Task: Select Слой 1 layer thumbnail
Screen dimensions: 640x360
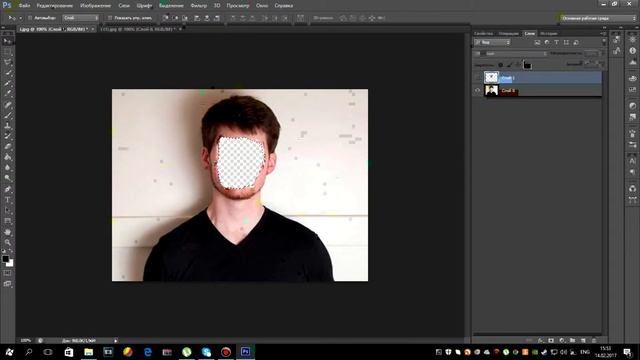Action: pos(491,78)
